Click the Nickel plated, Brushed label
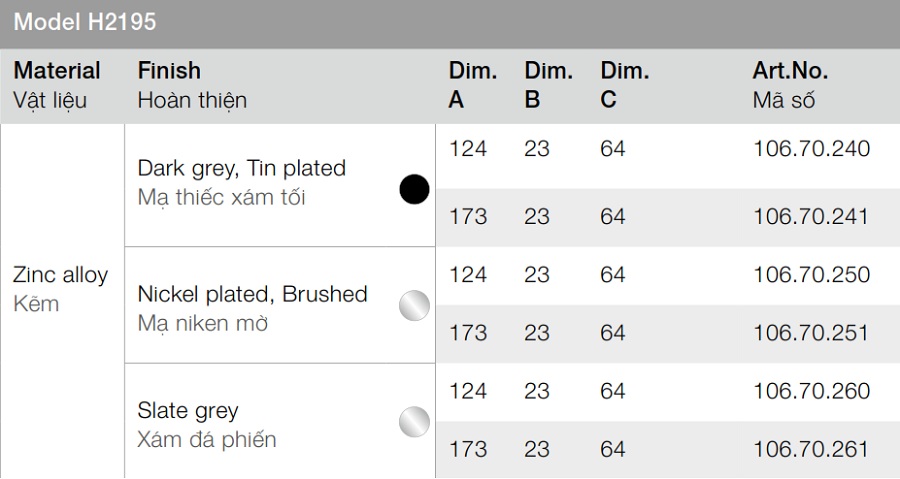Image resolution: width=900 pixels, height=479 pixels. point(252,294)
